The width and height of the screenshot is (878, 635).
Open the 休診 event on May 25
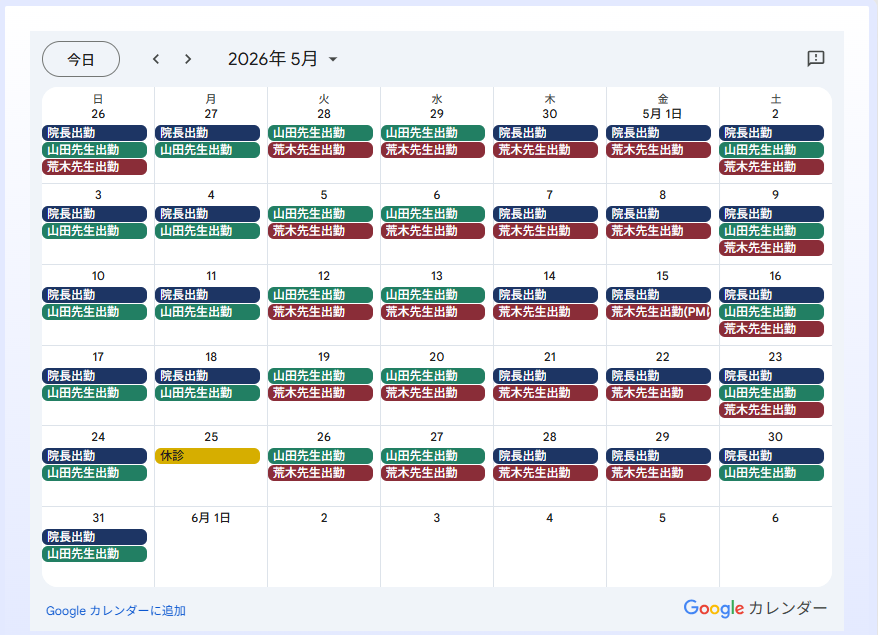(207, 456)
